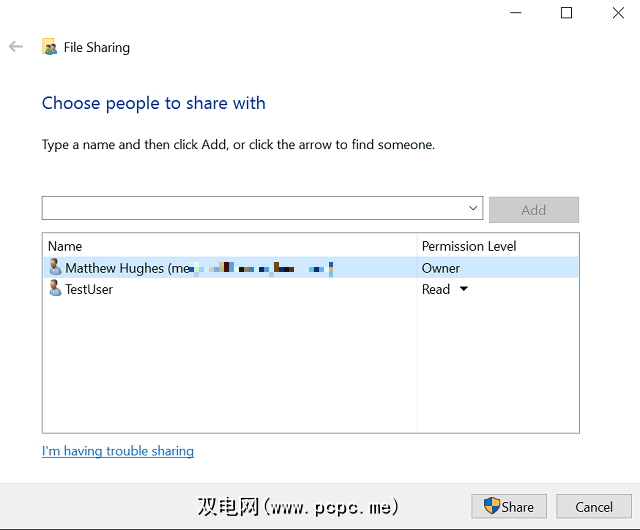Click Matthew Hughes user avatar icon
Viewport: 640px width, 530px height.
[x=55, y=267]
